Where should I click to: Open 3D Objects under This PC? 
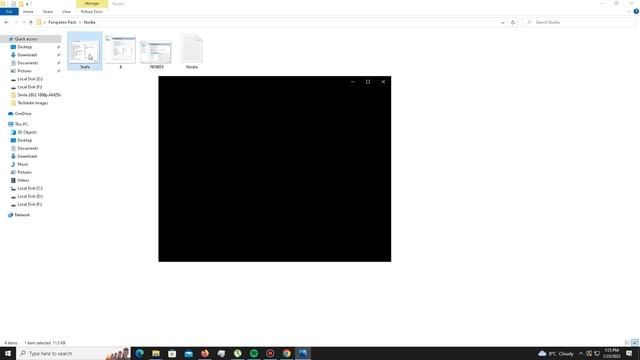click(x=27, y=132)
